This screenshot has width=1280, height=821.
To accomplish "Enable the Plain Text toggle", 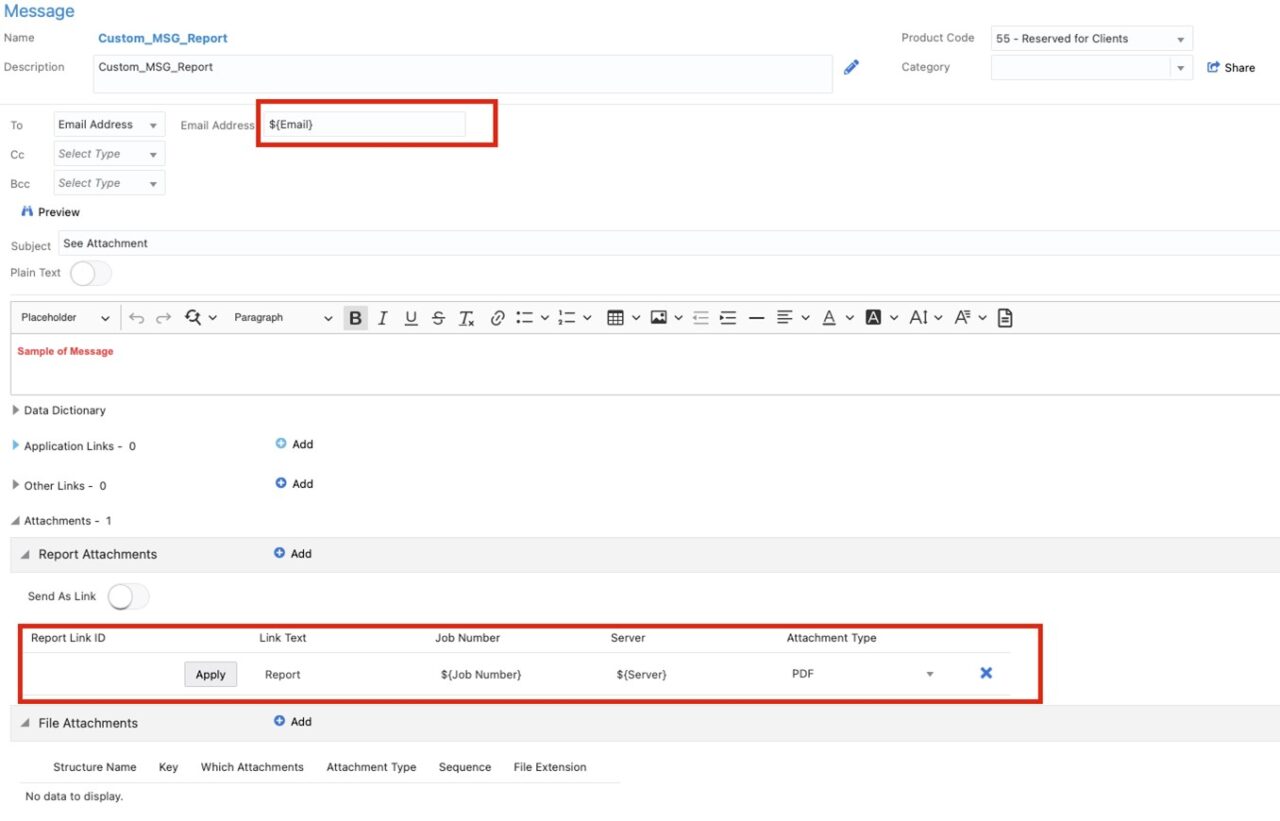I will (x=88, y=272).
